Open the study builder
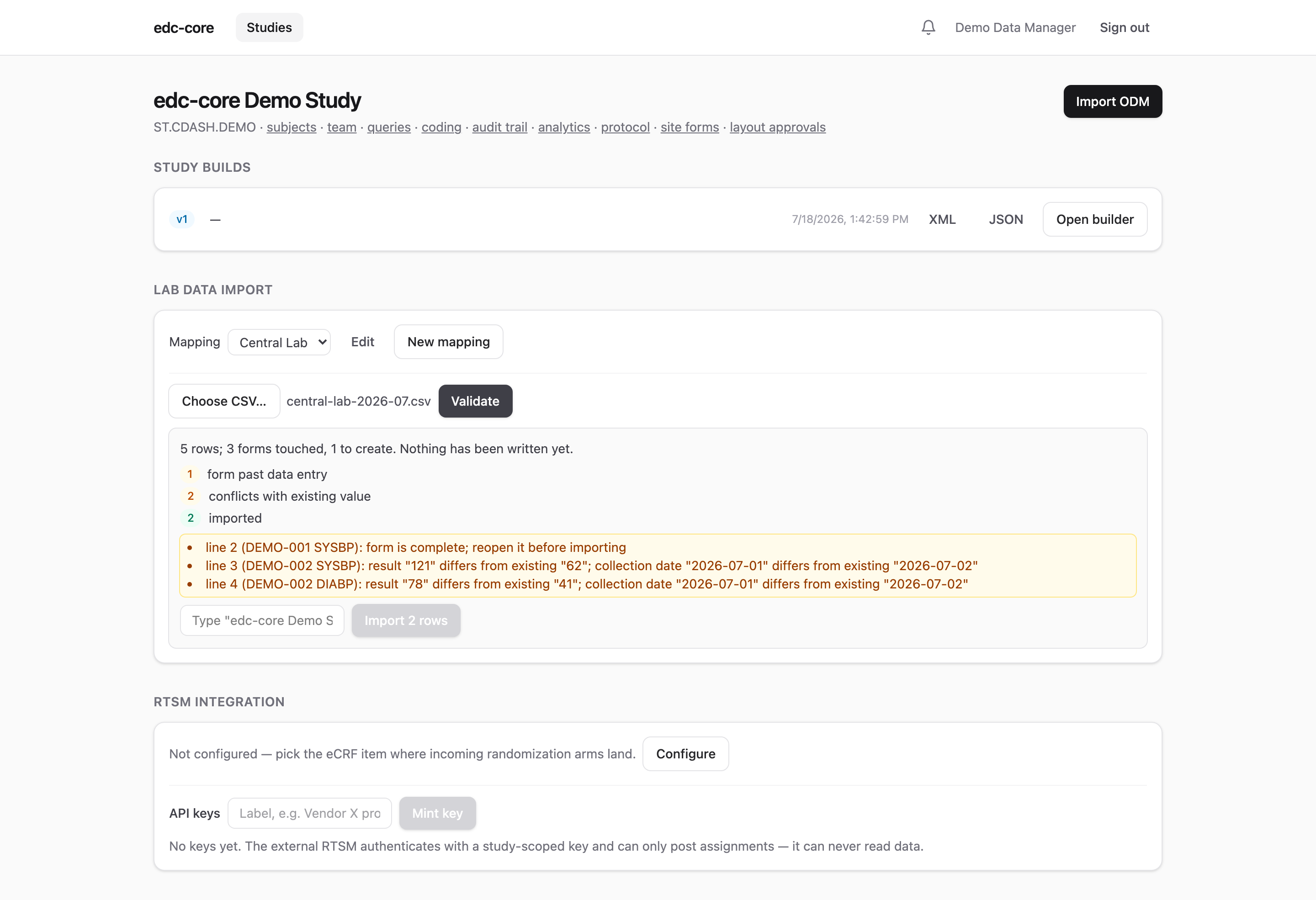This screenshot has width=1316, height=900. (x=1094, y=219)
